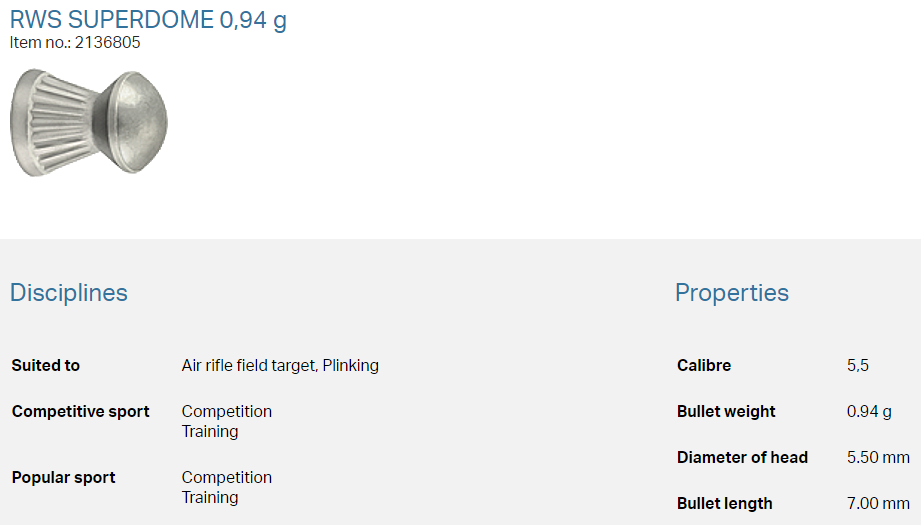This screenshot has height=525, width=921.
Task: Click the Bullet weight property label
Action: (x=726, y=412)
